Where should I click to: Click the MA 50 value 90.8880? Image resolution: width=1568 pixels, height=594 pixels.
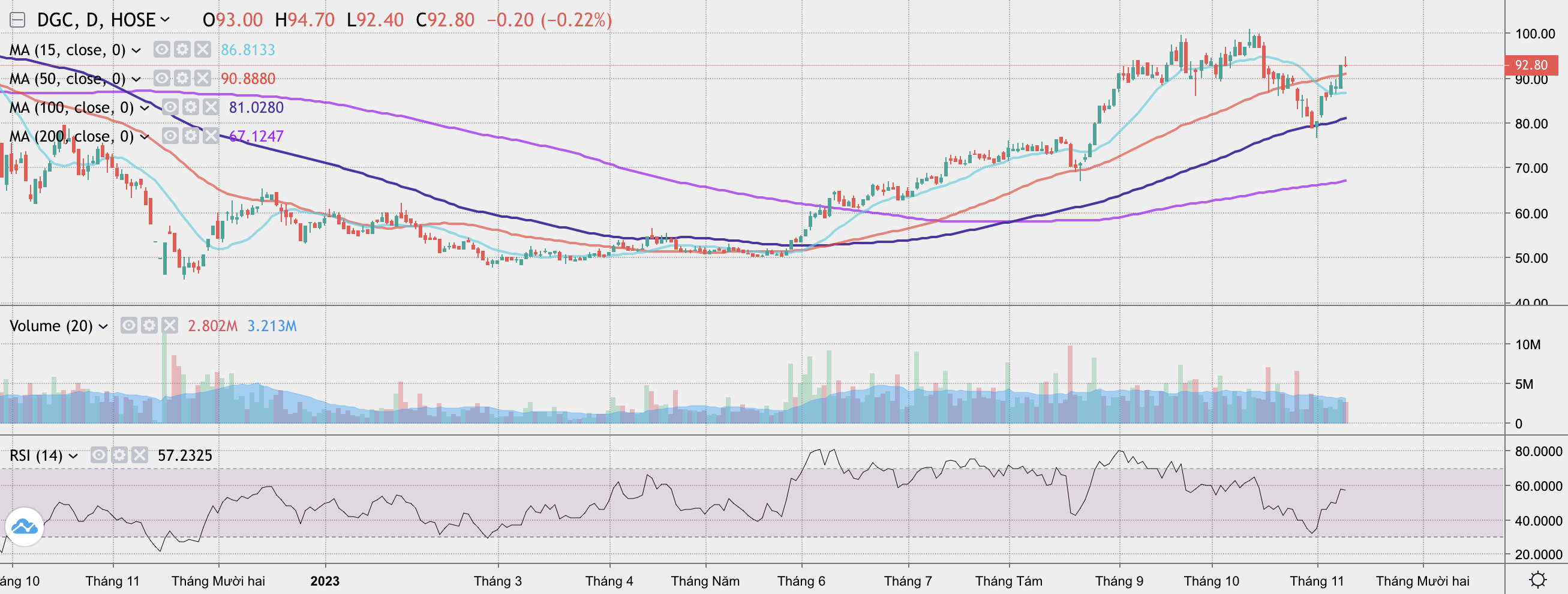click(x=248, y=79)
